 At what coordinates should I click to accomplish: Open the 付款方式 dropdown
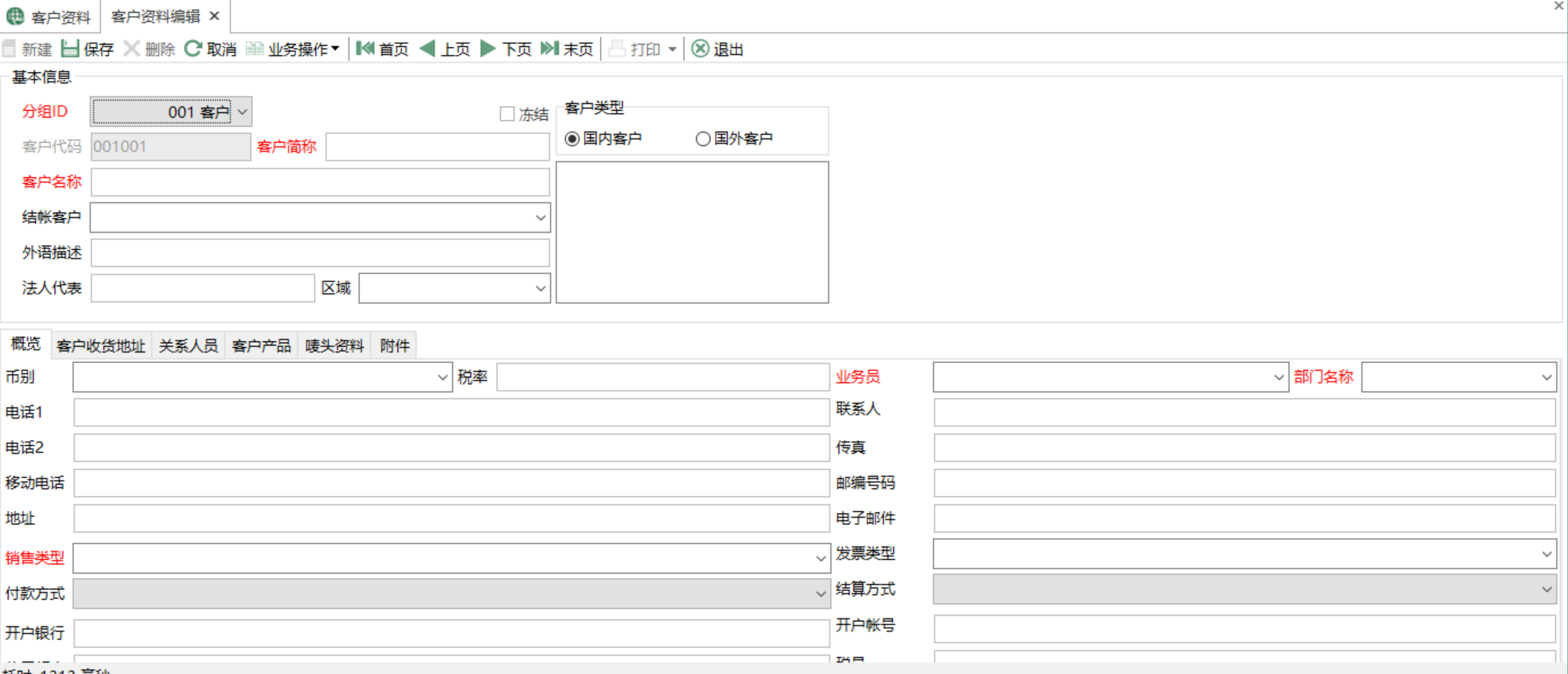[820, 593]
